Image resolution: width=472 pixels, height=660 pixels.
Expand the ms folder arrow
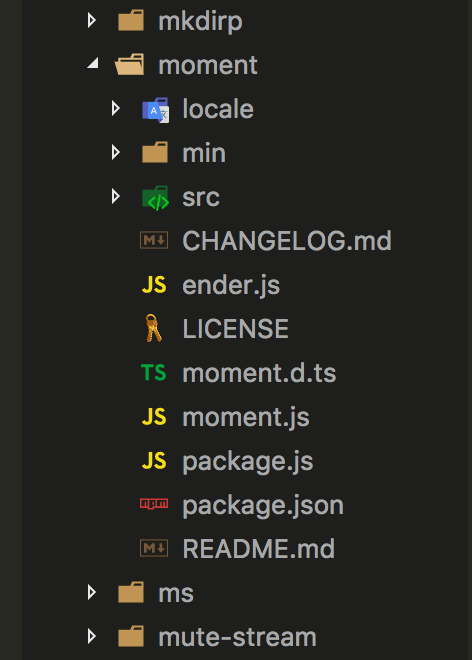91,592
